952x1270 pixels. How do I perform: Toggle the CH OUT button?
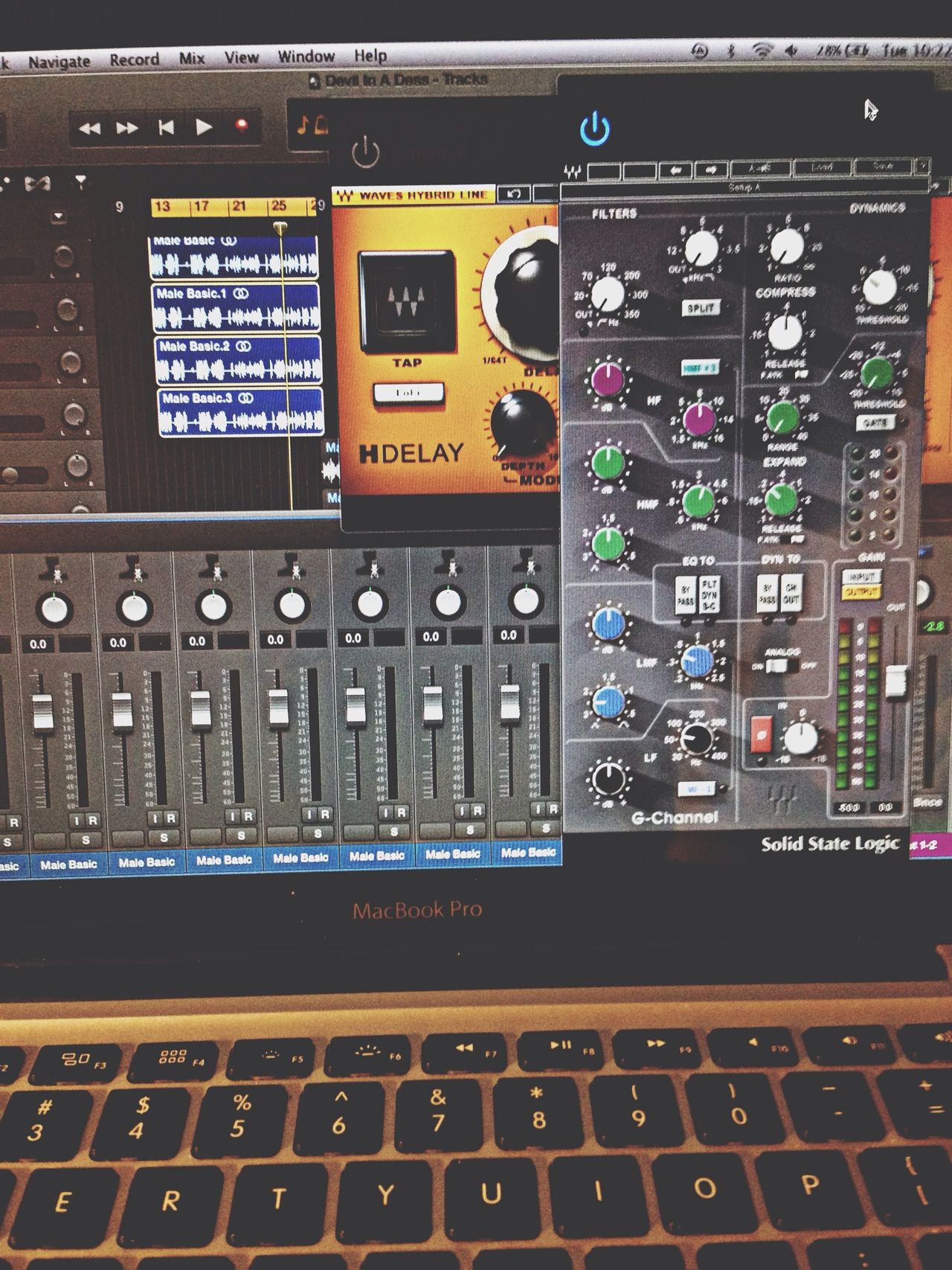(x=790, y=593)
